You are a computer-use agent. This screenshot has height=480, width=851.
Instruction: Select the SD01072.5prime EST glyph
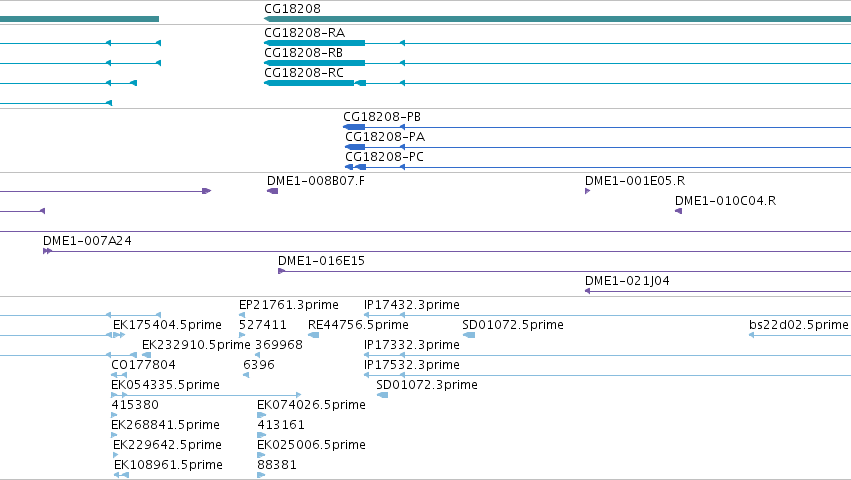pos(469,336)
